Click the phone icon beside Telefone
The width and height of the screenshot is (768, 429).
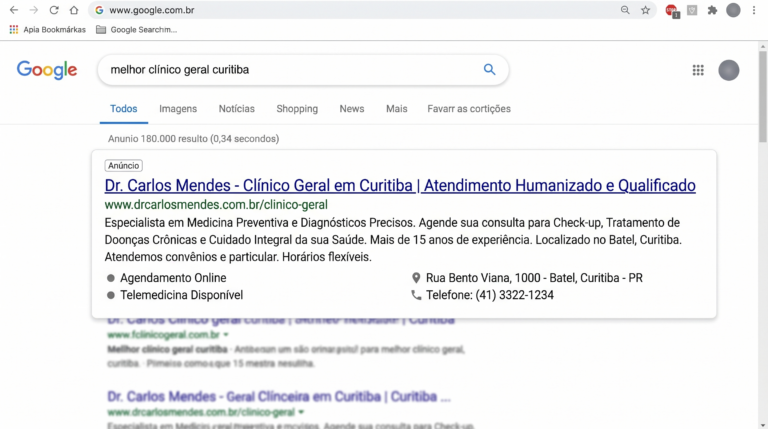pyautogui.click(x=416, y=295)
